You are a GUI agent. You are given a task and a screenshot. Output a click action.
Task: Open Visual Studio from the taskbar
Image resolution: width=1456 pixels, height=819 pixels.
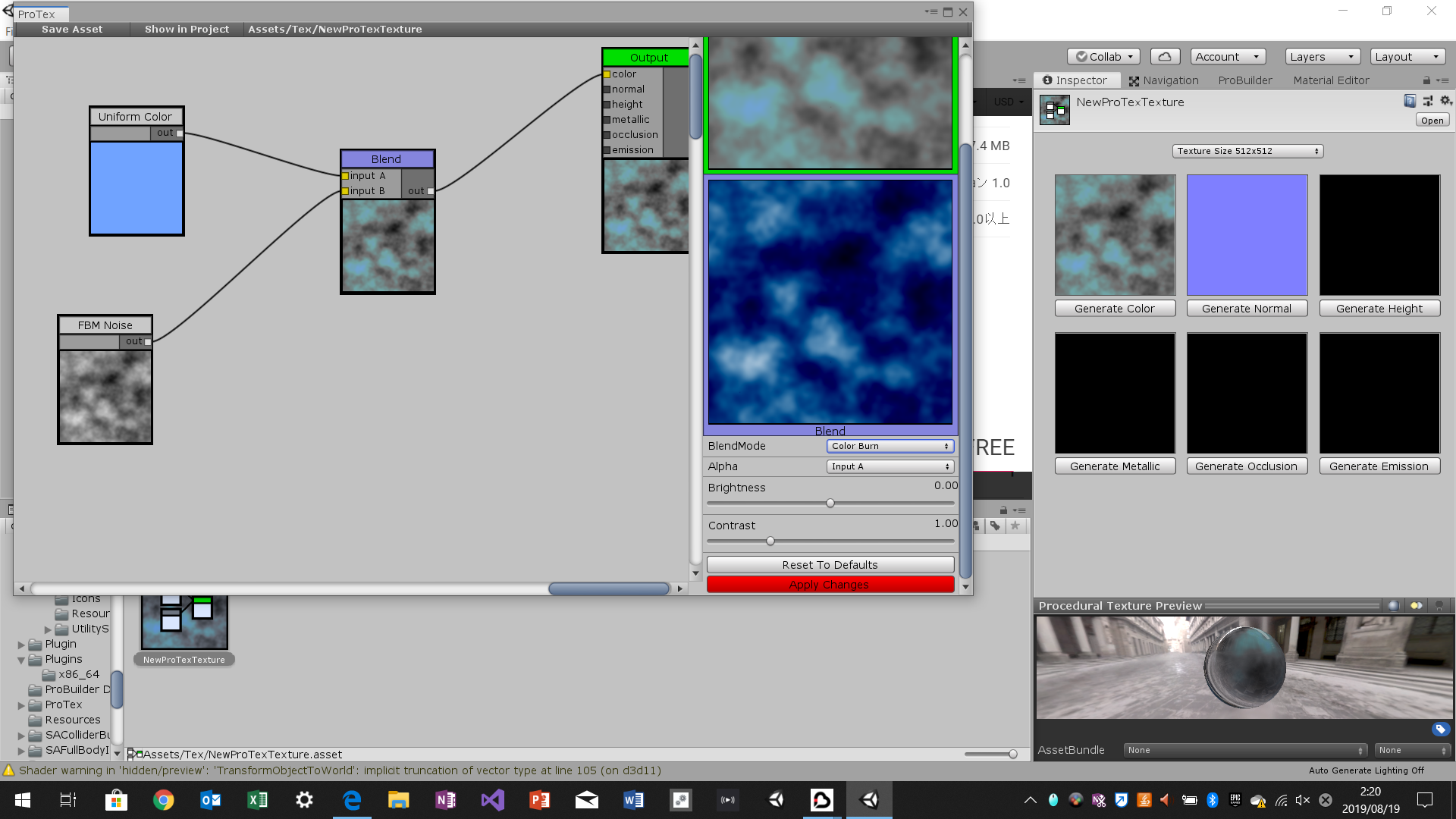(493, 800)
